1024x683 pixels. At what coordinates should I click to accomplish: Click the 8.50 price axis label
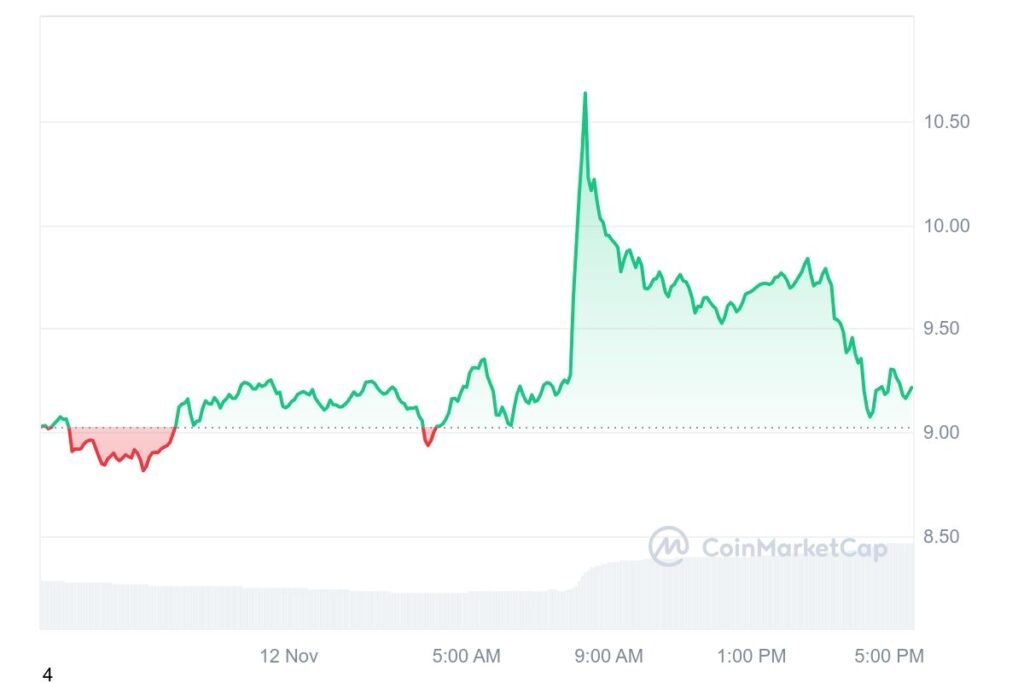(941, 537)
